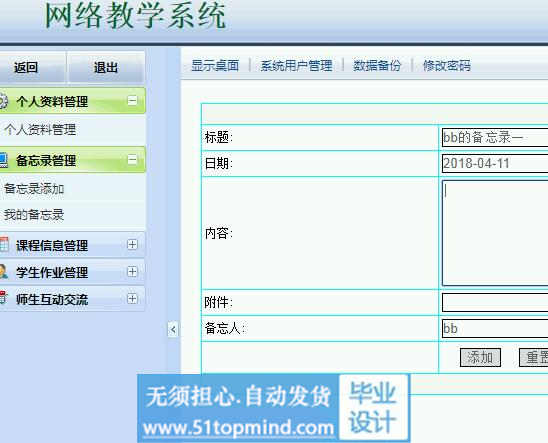Viewport: 548px width, 443px height.
Task: Click the icon beside 师生互动交流
Action: click(x=3, y=299)
